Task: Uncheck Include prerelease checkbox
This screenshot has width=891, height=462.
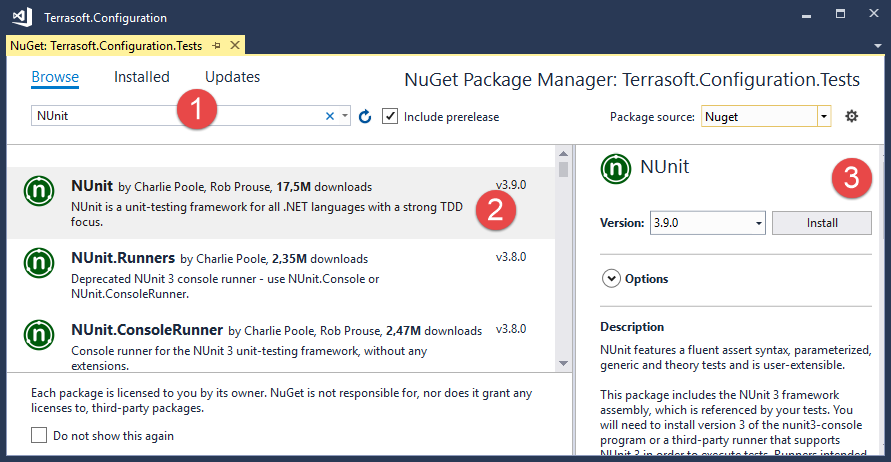Action: click(390, 117)
